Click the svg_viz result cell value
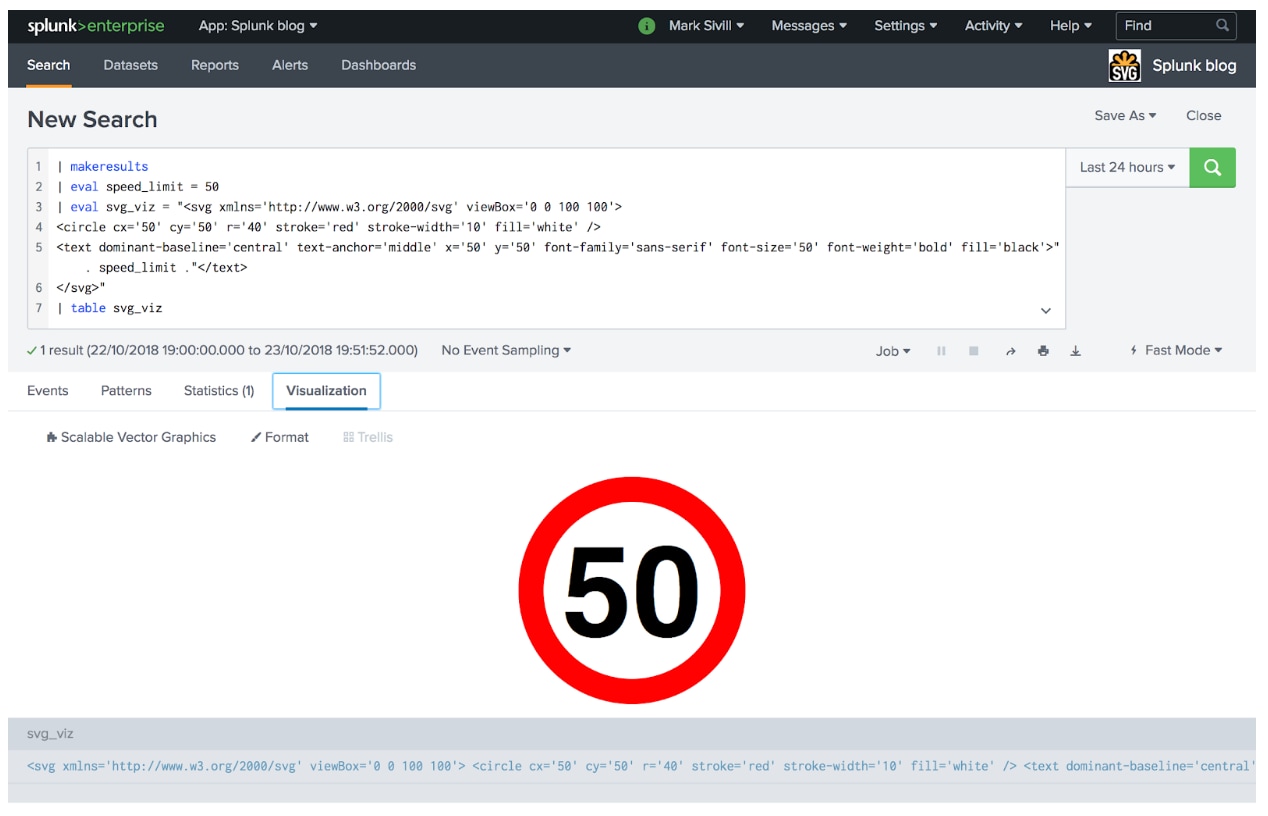Image resolution: width=1268 pixels, height=816 pixels. 640,767
